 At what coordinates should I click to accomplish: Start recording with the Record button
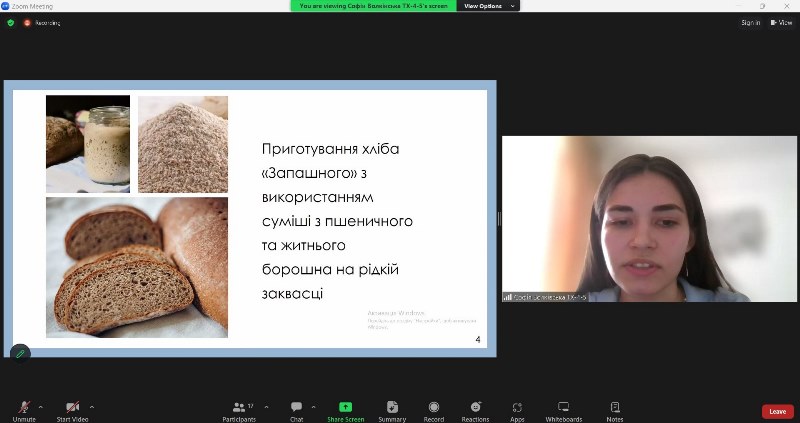tap(434, 408)
